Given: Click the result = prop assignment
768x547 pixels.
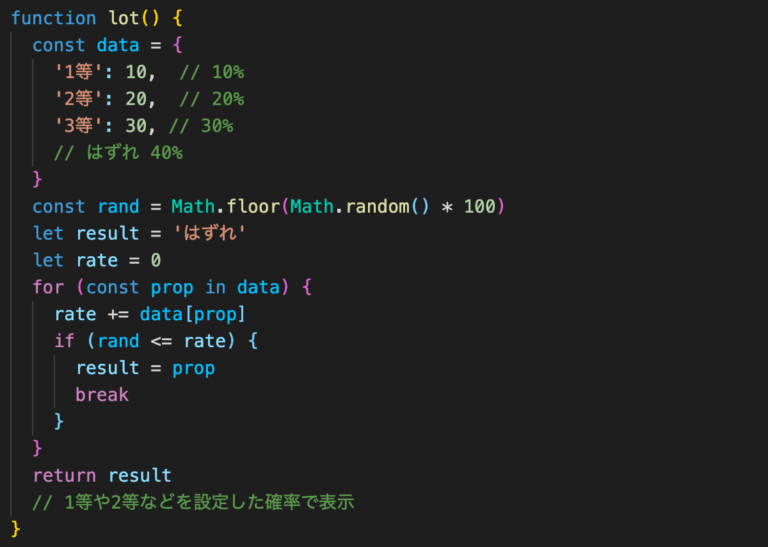Looking at the screenshot, I should coord(145,368).
